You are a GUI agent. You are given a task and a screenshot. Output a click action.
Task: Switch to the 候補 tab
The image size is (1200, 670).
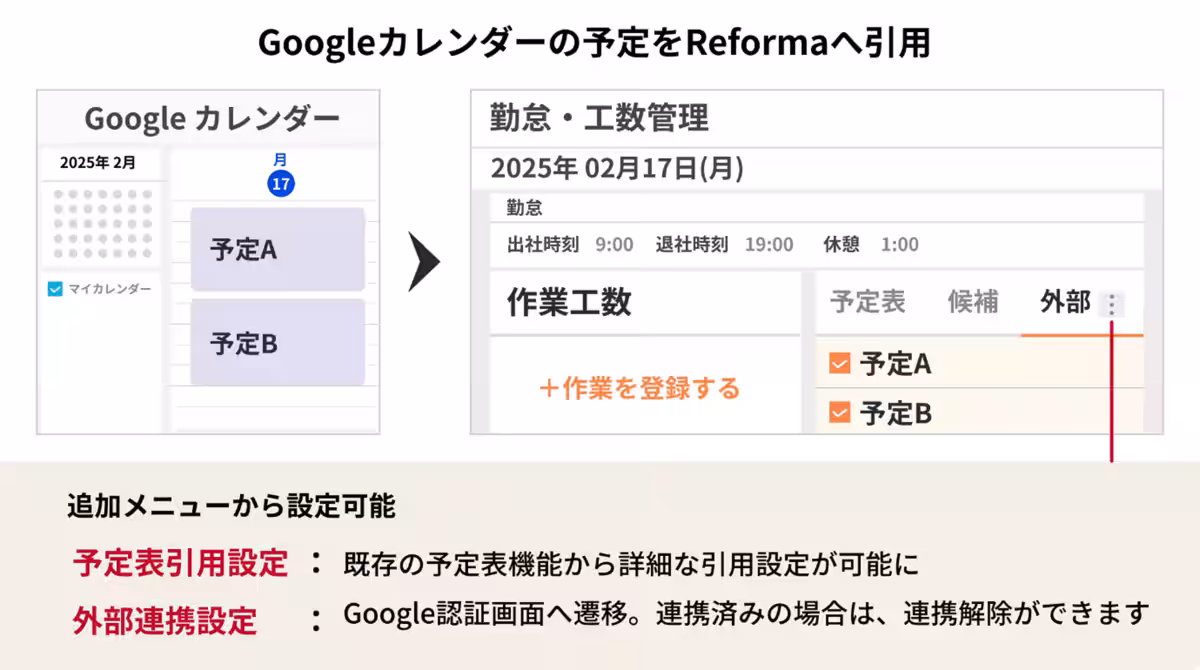972,303
